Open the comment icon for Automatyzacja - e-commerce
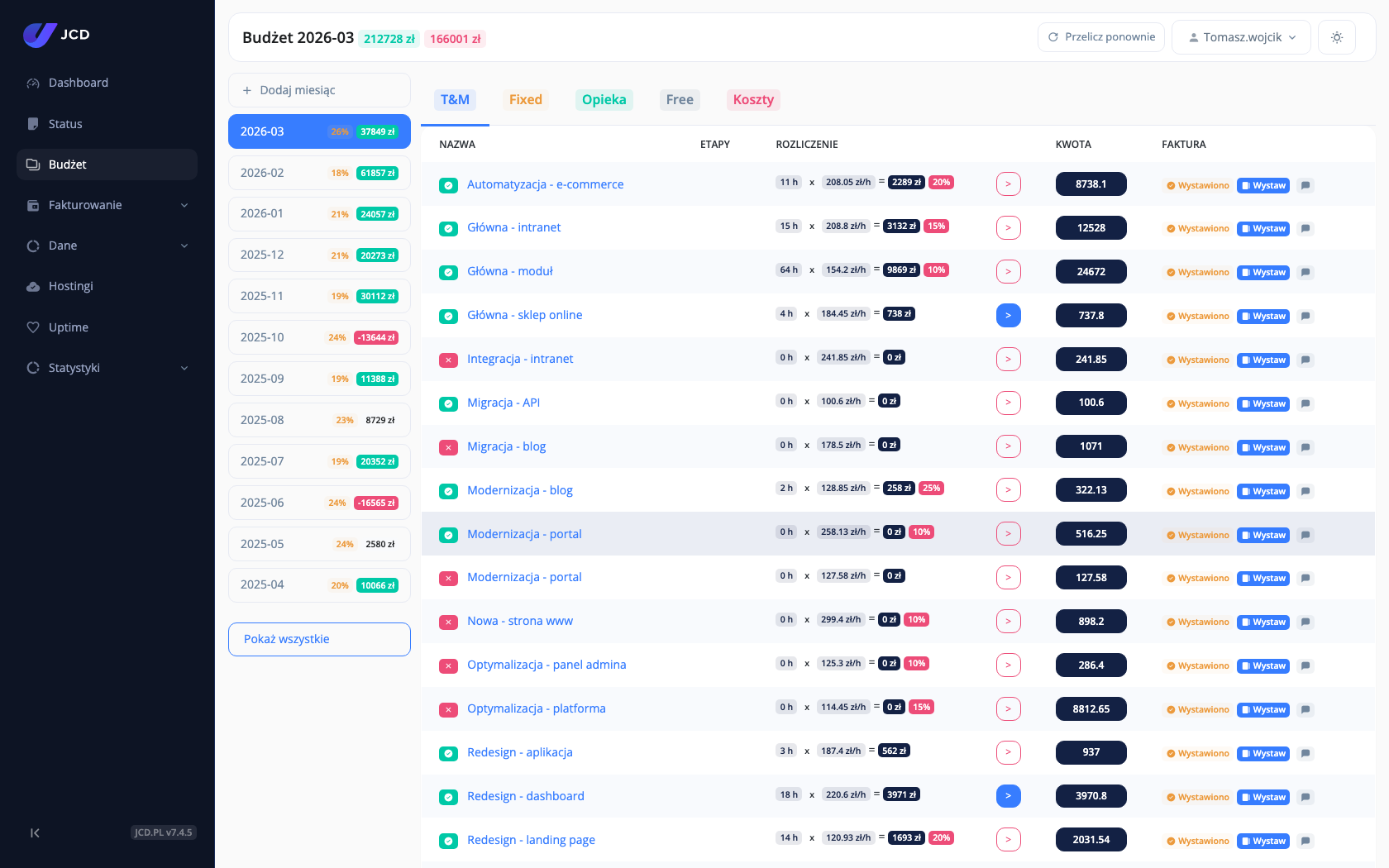Screen dimensions: 1389x868 tap(1305, 185)
